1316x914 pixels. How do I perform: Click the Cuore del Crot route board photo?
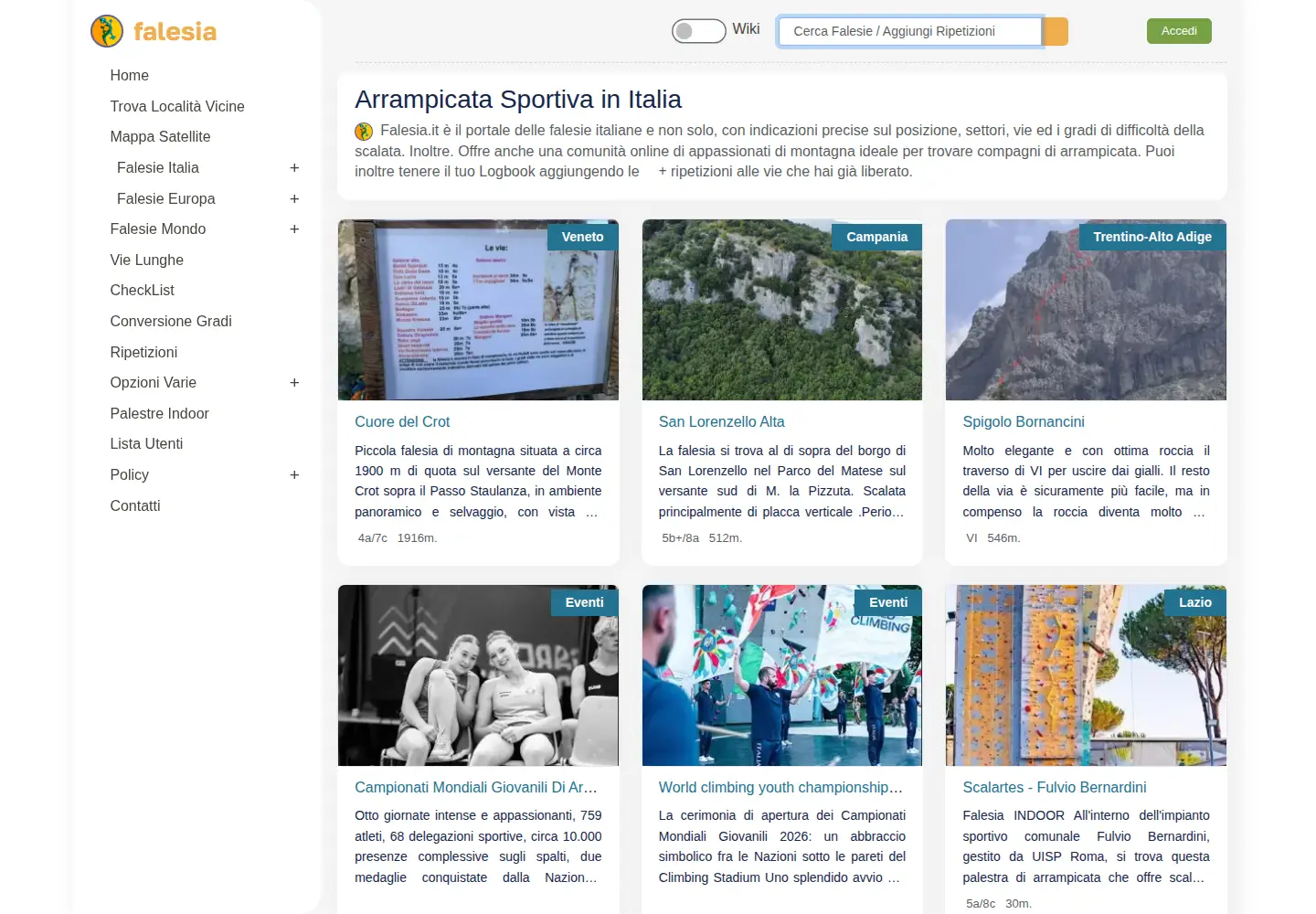click(478, 310)
